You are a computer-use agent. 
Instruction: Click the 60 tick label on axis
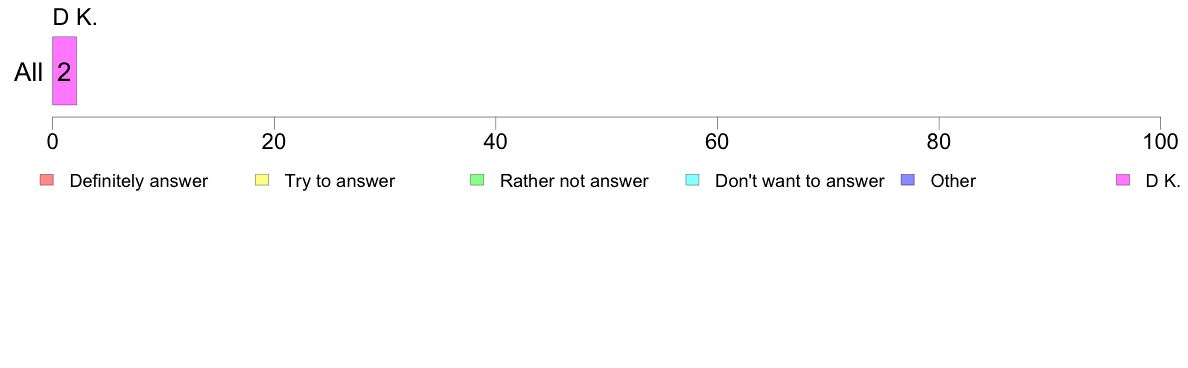click(717, 141)
